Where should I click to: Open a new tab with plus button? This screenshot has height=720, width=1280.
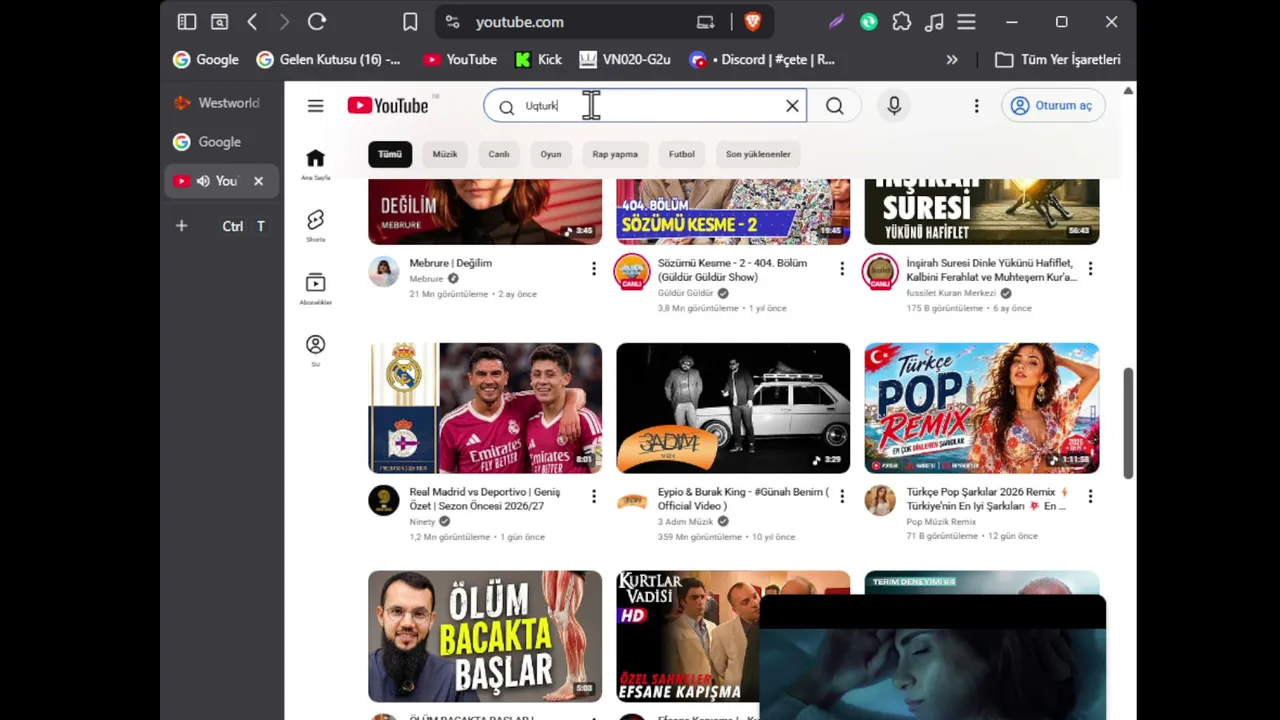[x=181, y=226]
